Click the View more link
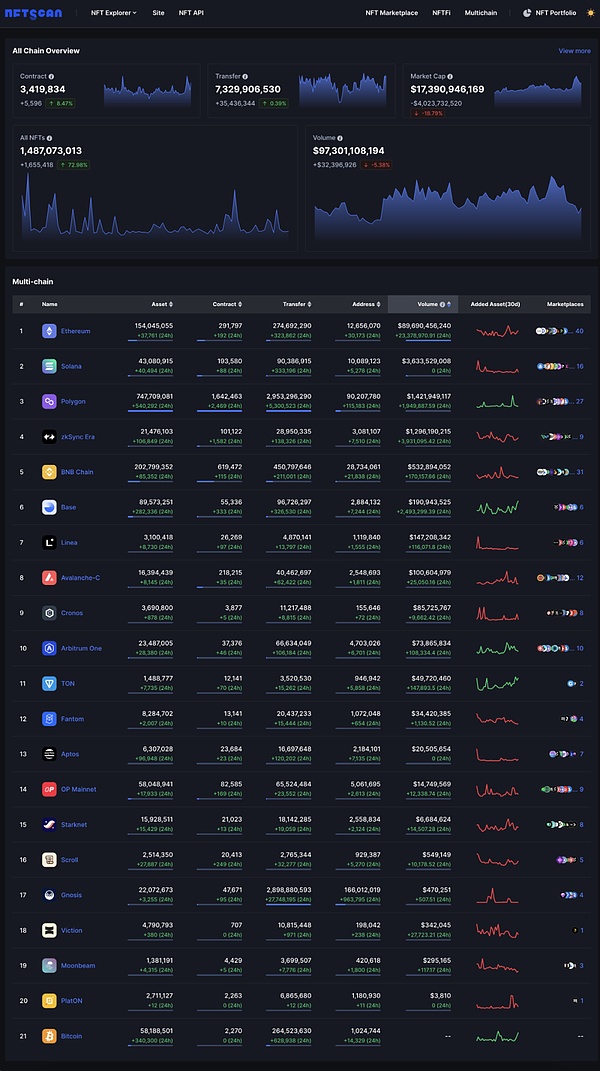This screenshot has height=1071, width=600. (574, 50)
